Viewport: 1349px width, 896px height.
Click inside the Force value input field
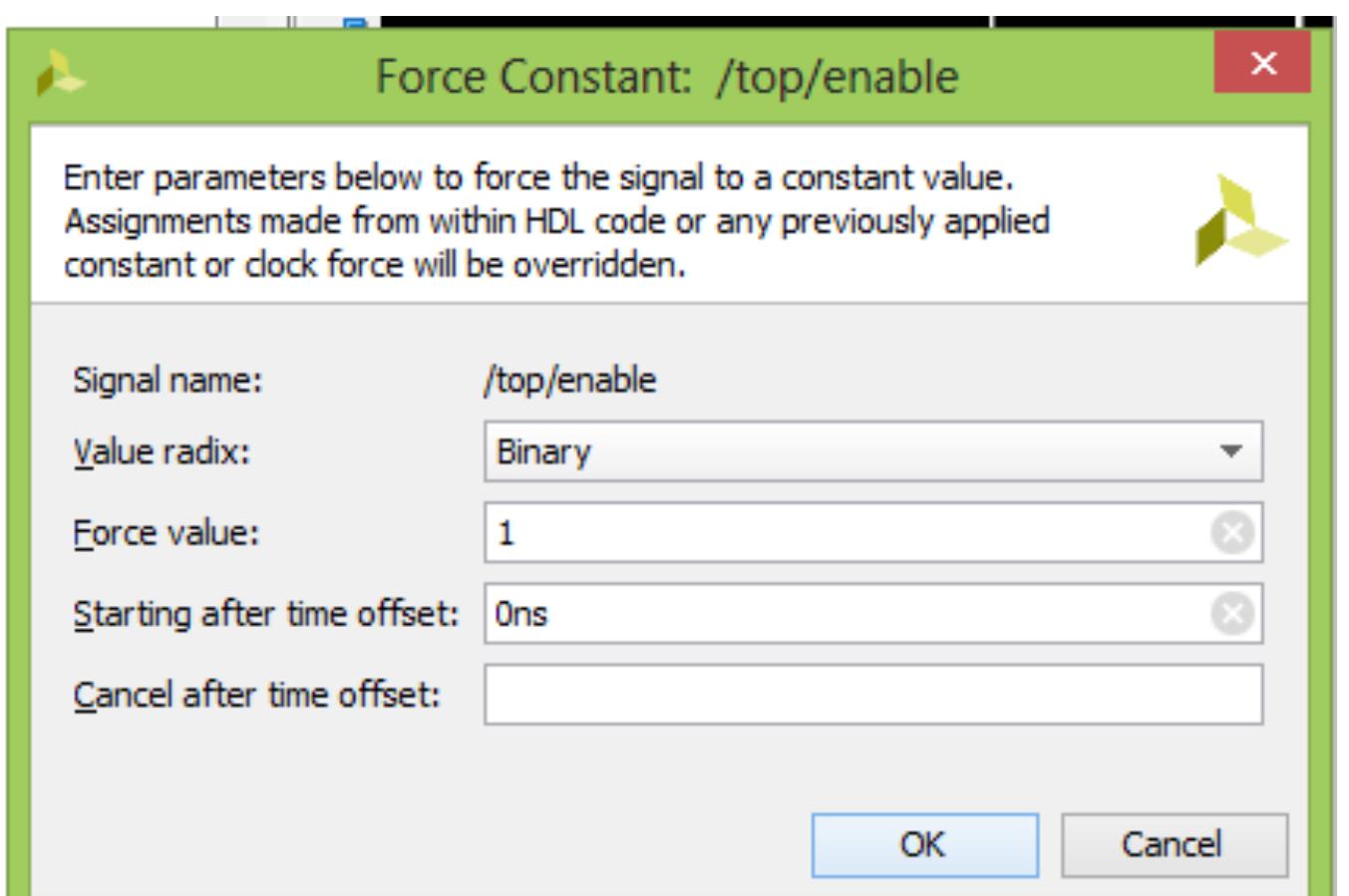[x=847, y=533]
